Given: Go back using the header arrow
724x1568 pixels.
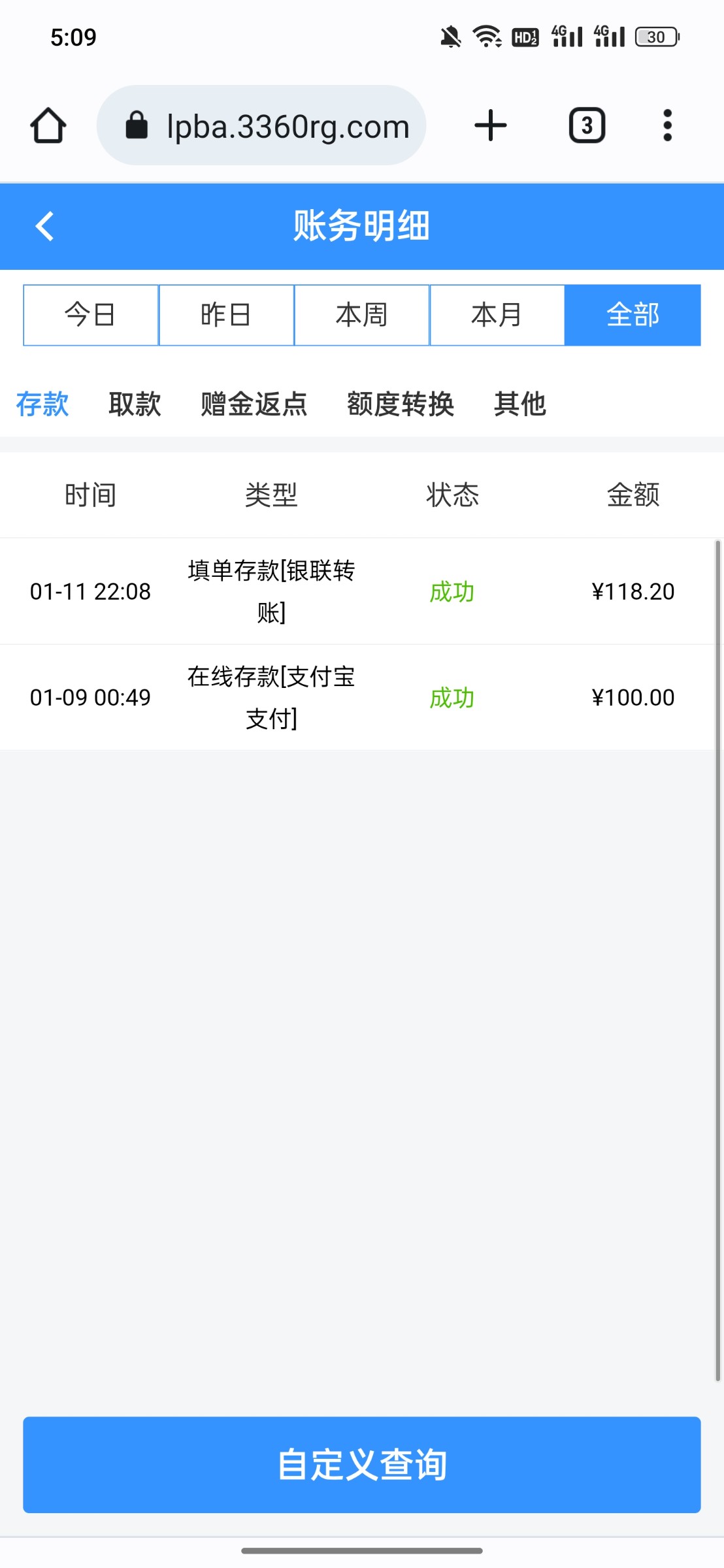Looking at the screenshot, I should (44, 227).
